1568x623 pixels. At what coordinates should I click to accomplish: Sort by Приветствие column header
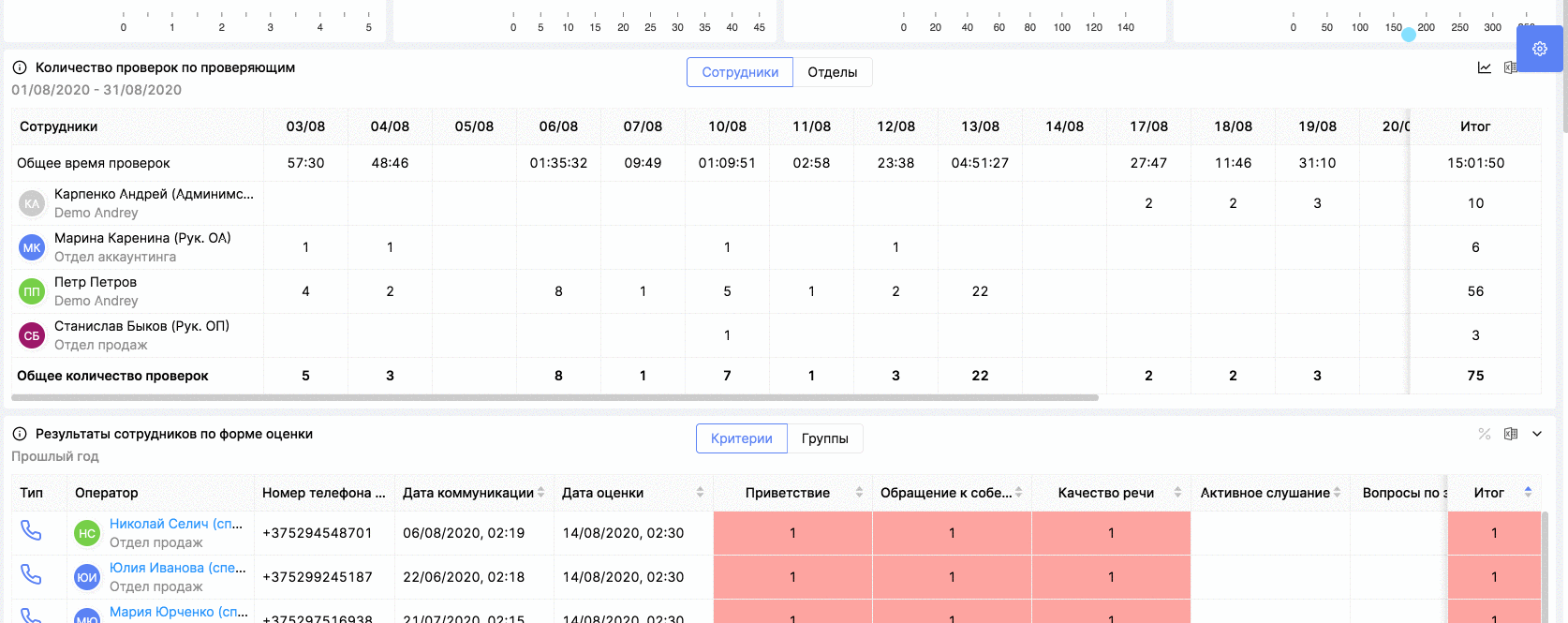click(x=859, y=493)
